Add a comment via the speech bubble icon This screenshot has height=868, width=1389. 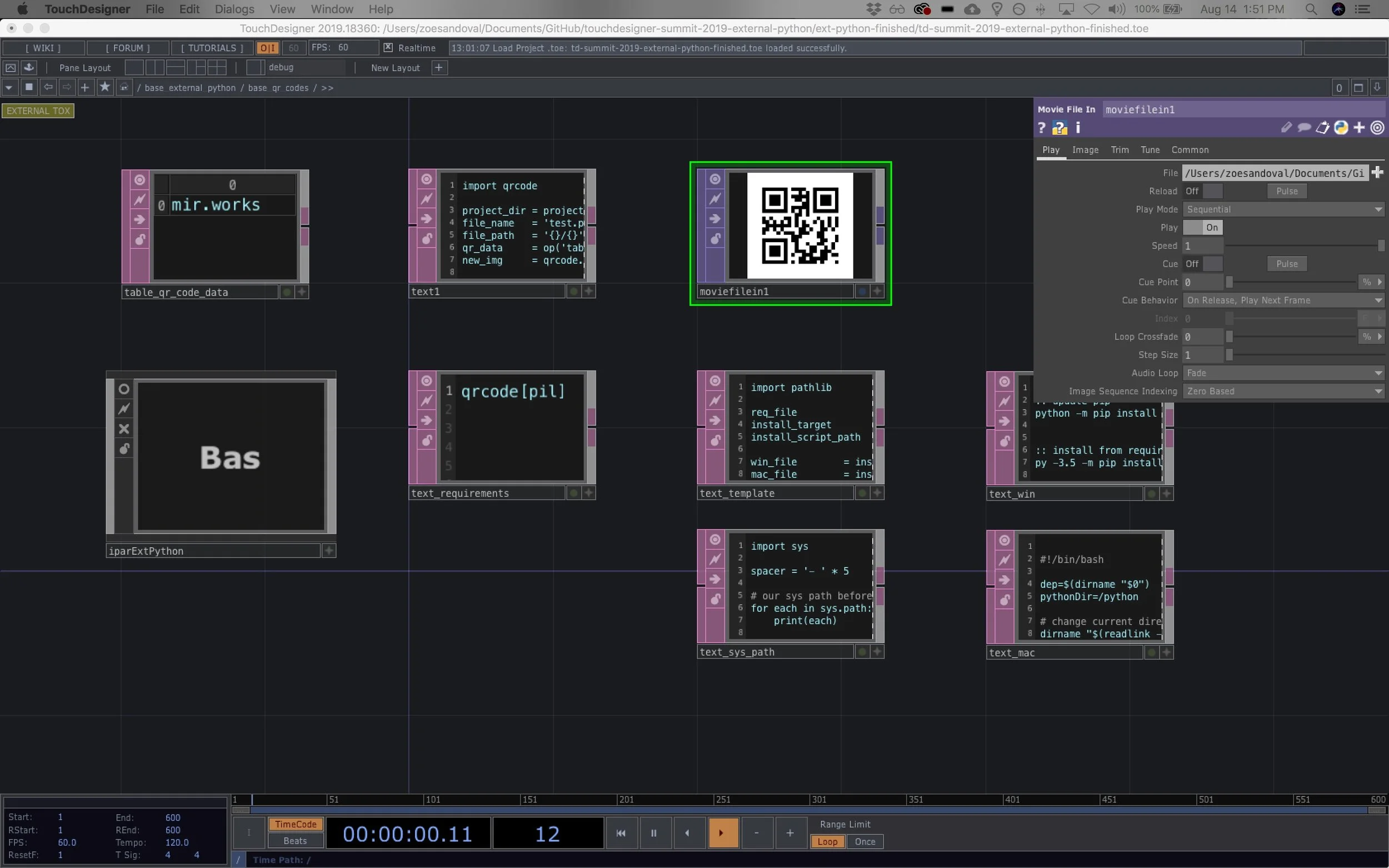pos(1303,127)
